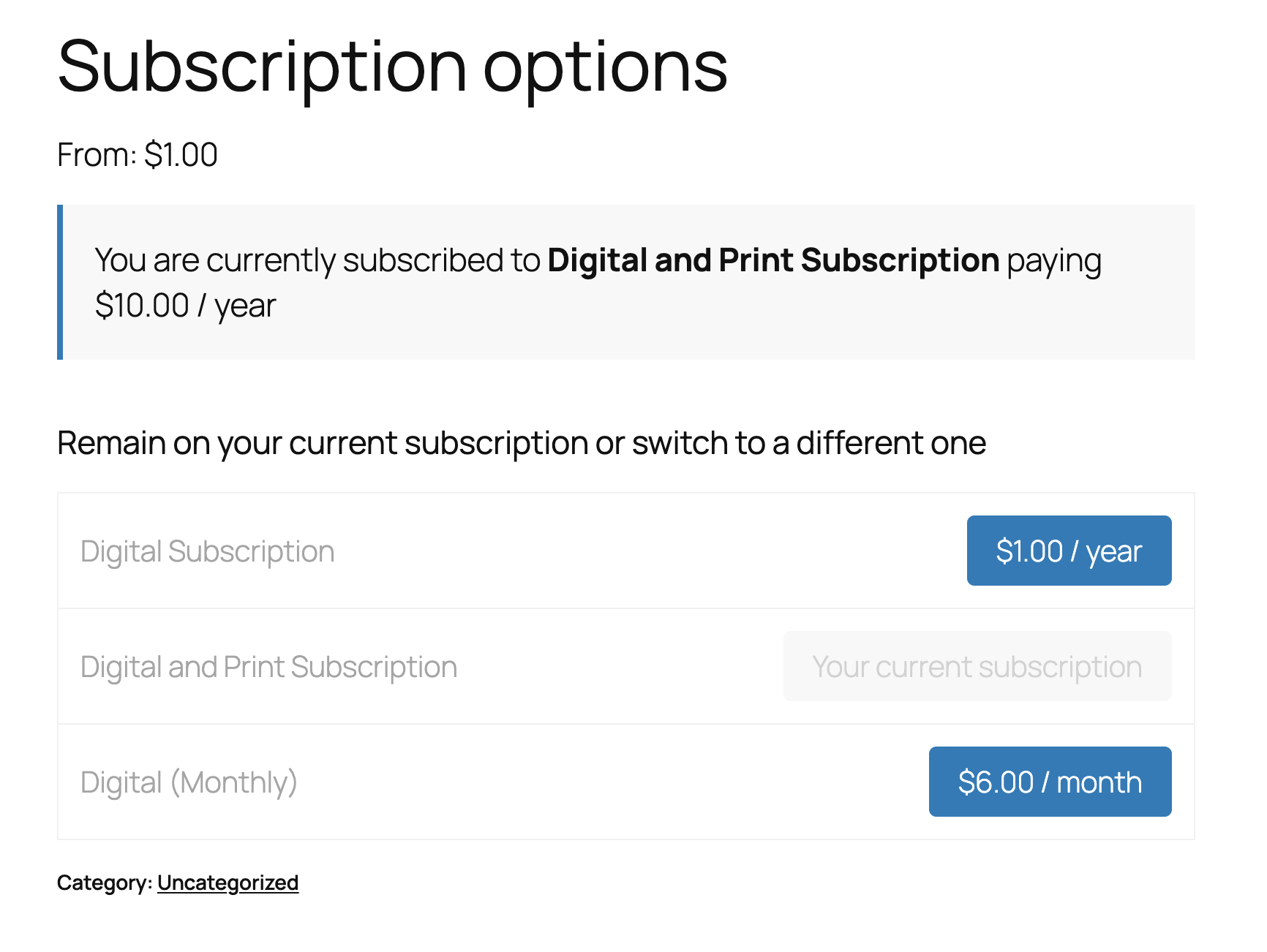Click the Remain on your current subscription heading
Screen dimensions: 1267x952
pyautogui.click(x=521, y=442)
